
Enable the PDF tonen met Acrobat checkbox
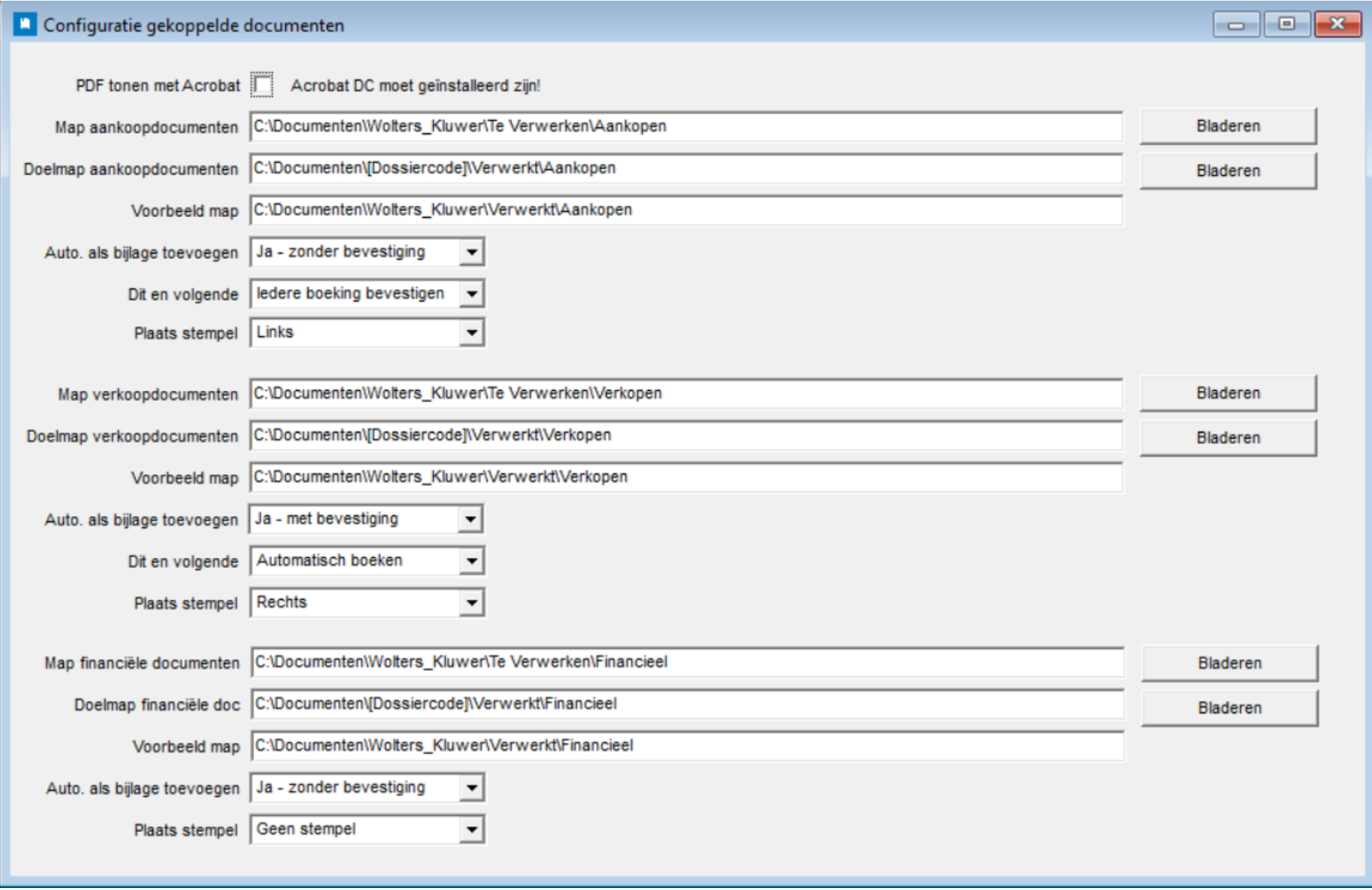pyautogui.click(x=262, y=85)
